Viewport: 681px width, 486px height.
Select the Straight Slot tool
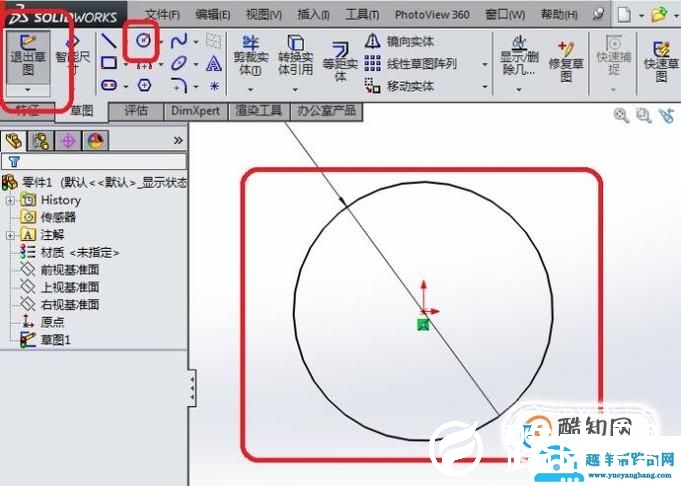[109, 86]
